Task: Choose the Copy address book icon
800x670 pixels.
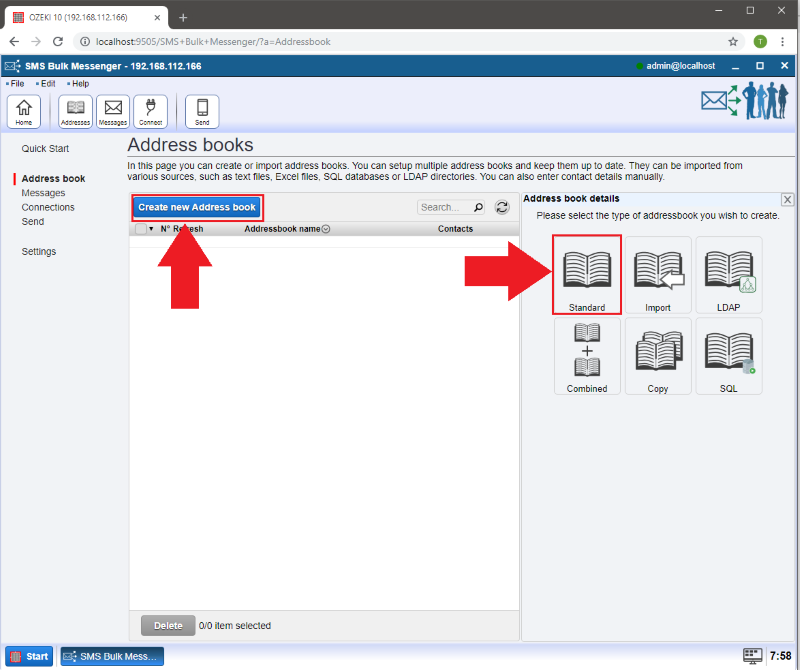Action: 658,356
